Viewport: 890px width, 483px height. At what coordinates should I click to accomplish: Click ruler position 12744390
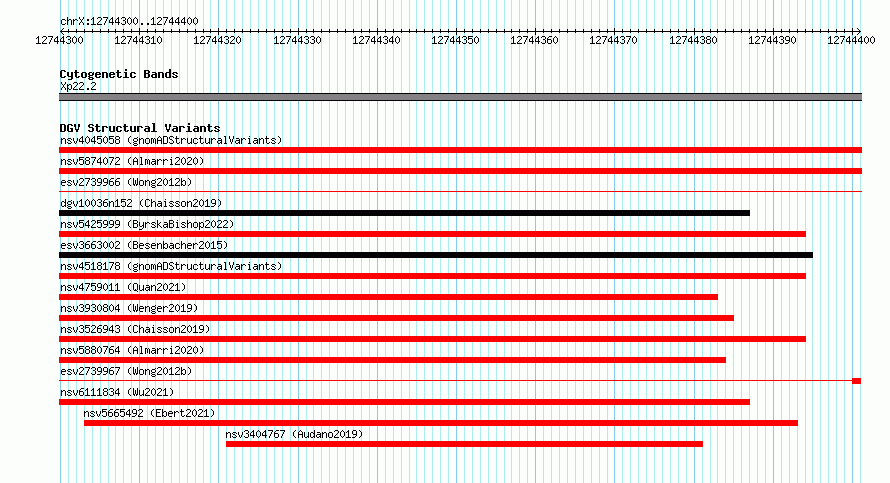pyautogui.click(x=772, y=40)
